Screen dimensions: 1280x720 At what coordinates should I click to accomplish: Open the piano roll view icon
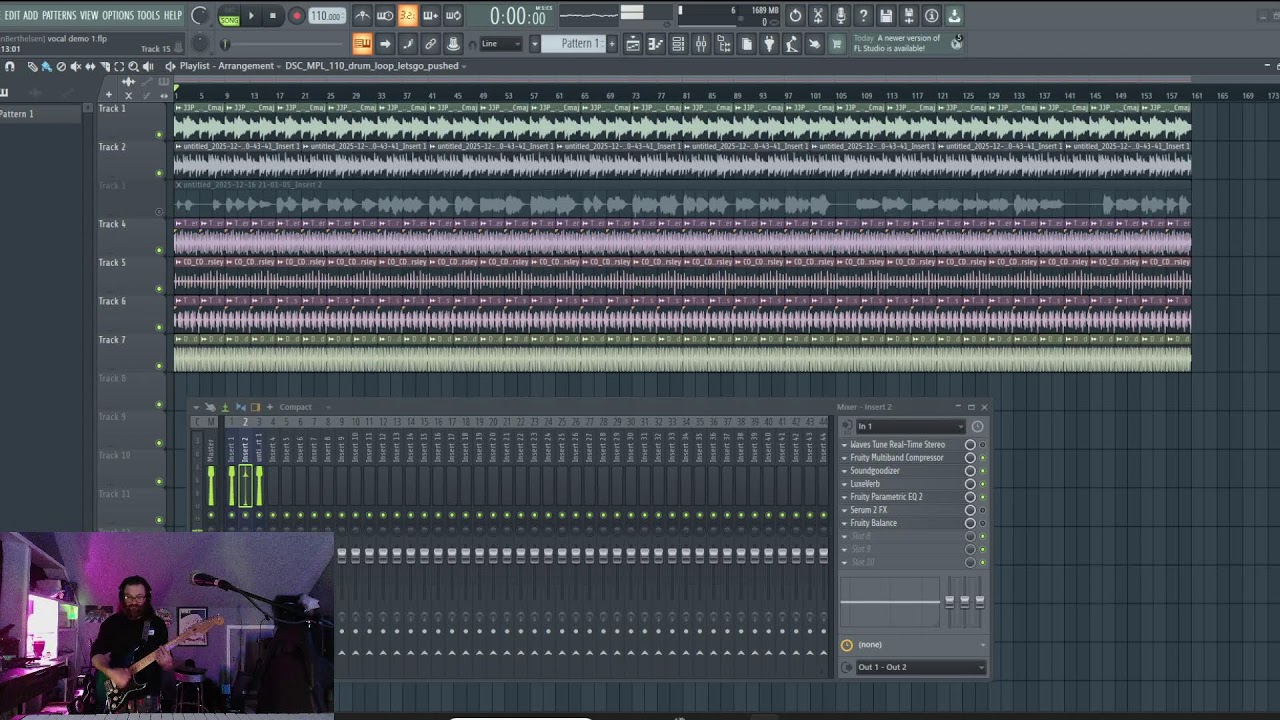(x=655, y=43)
